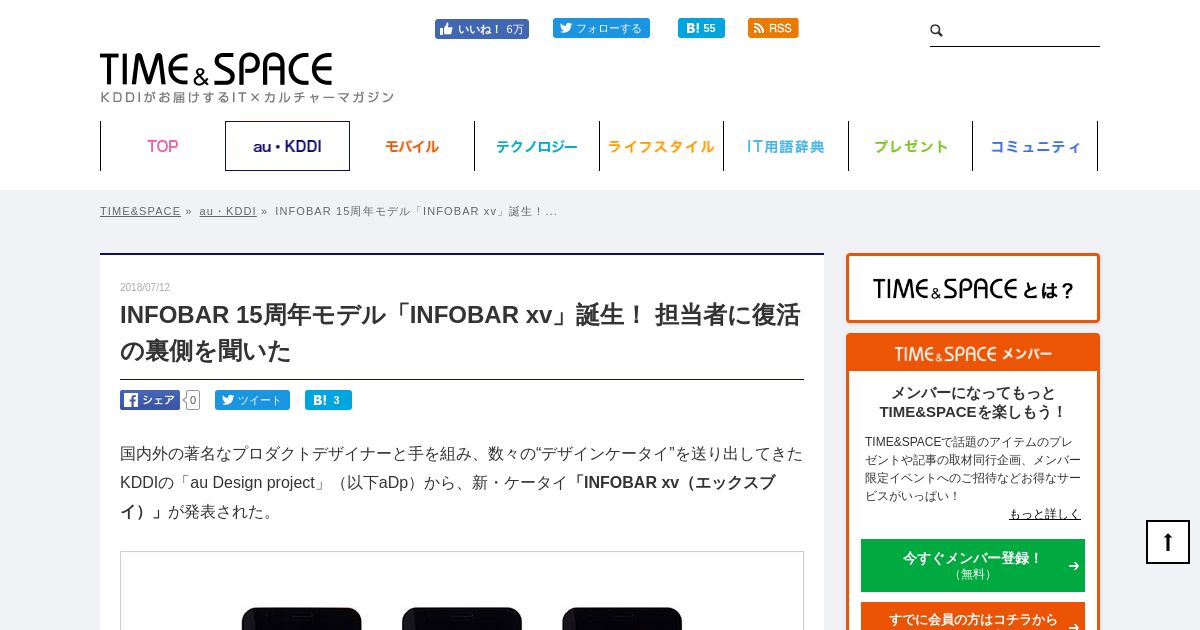This screenshot has width=1200, height=630.
Task: Click the Facebook いいね! like button
Action: tap(482, 29)
